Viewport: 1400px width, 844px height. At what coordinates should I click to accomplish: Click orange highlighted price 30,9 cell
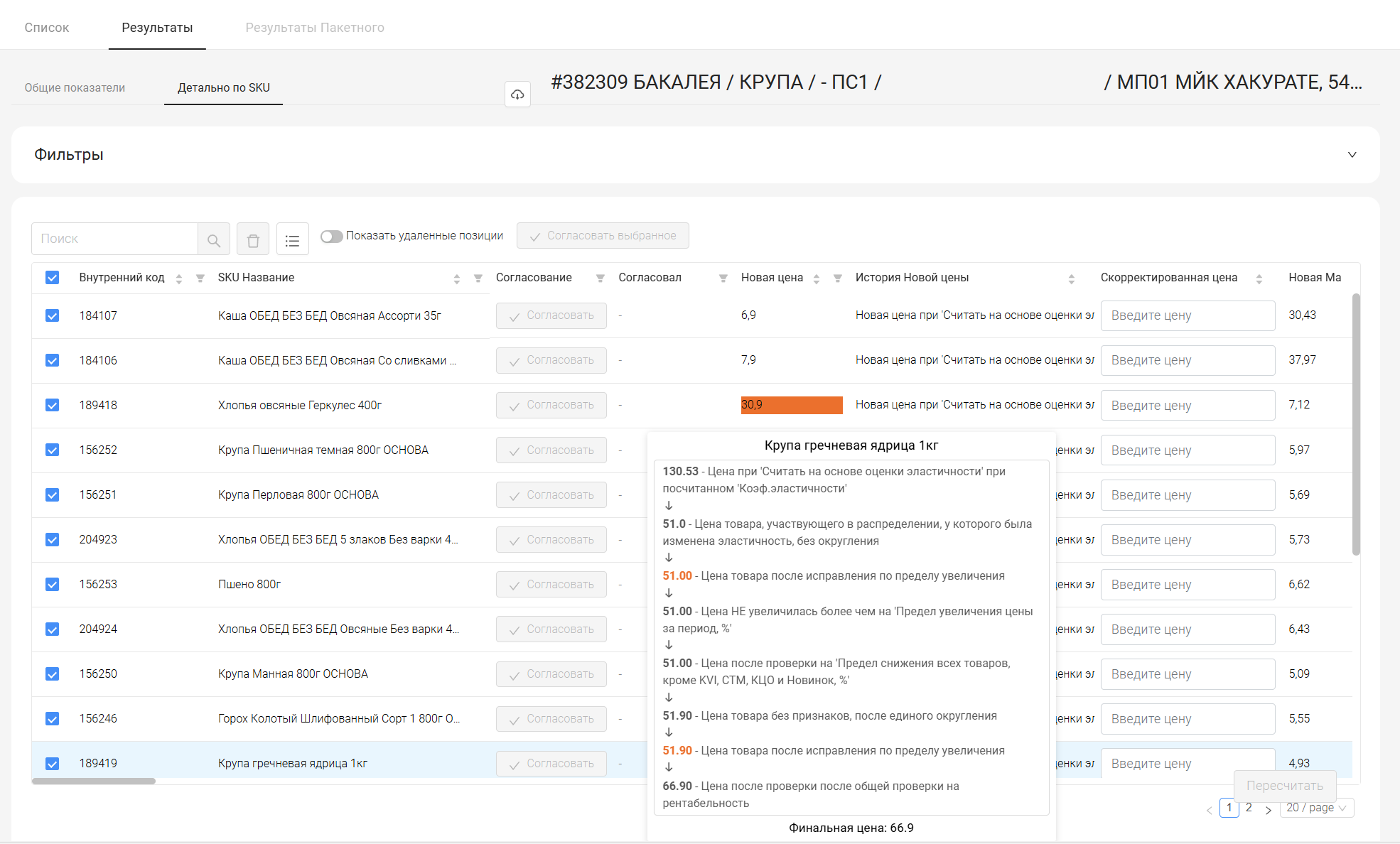tap(791, 405)
